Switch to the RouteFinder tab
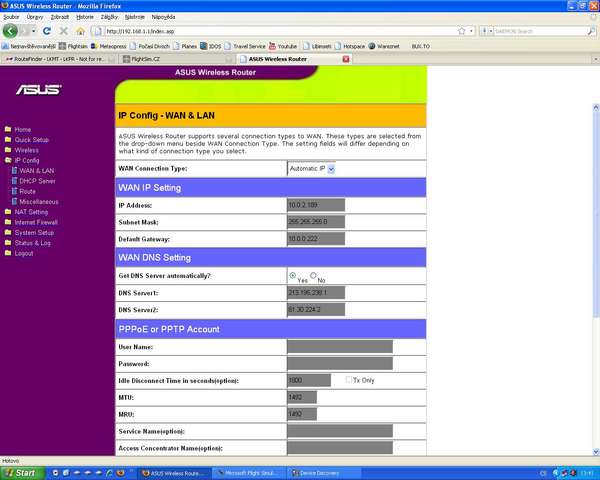600x480 pixels. click(x=59, y=59)
